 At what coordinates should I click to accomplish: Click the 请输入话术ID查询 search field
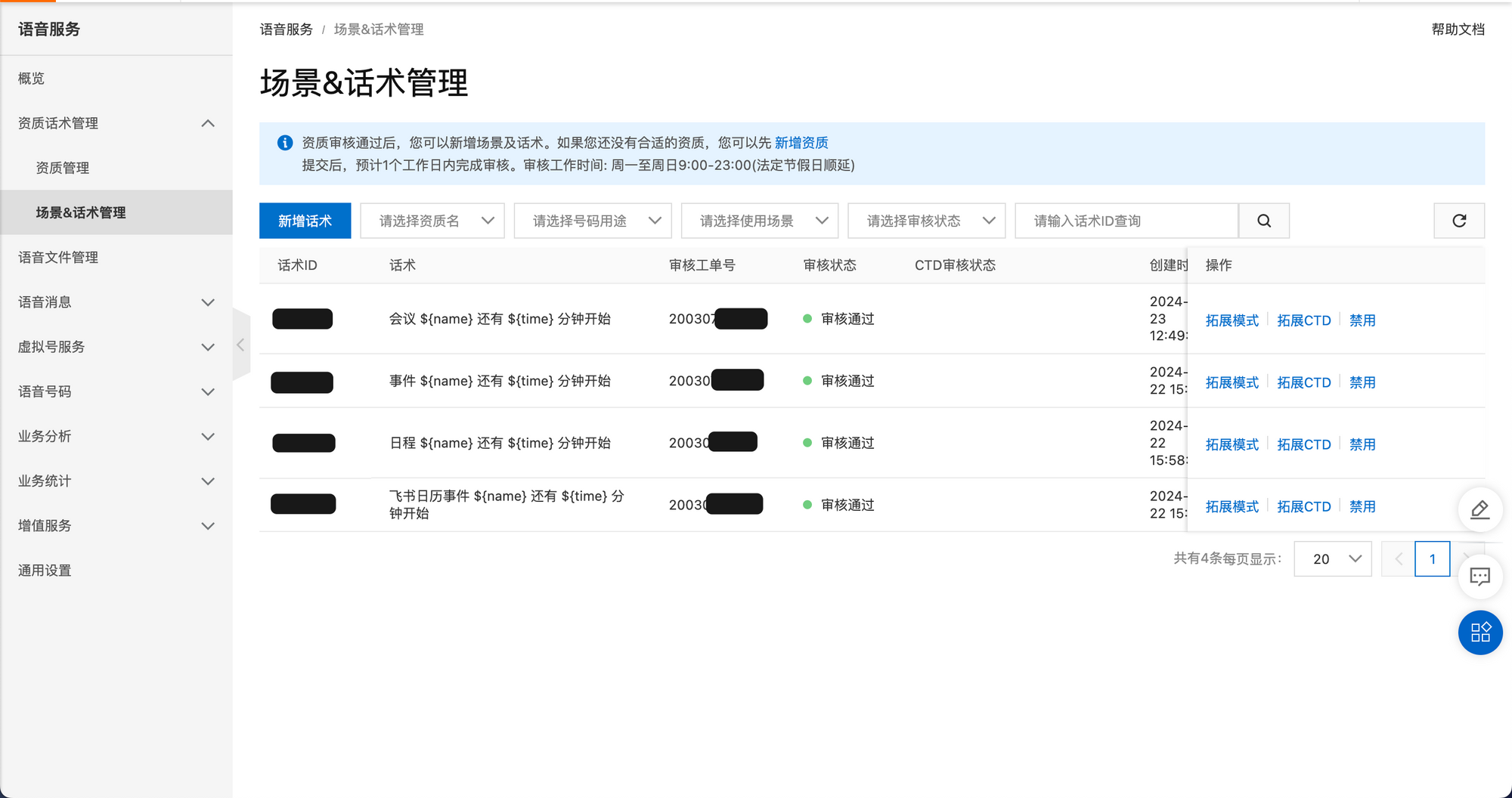point(1126,221)
